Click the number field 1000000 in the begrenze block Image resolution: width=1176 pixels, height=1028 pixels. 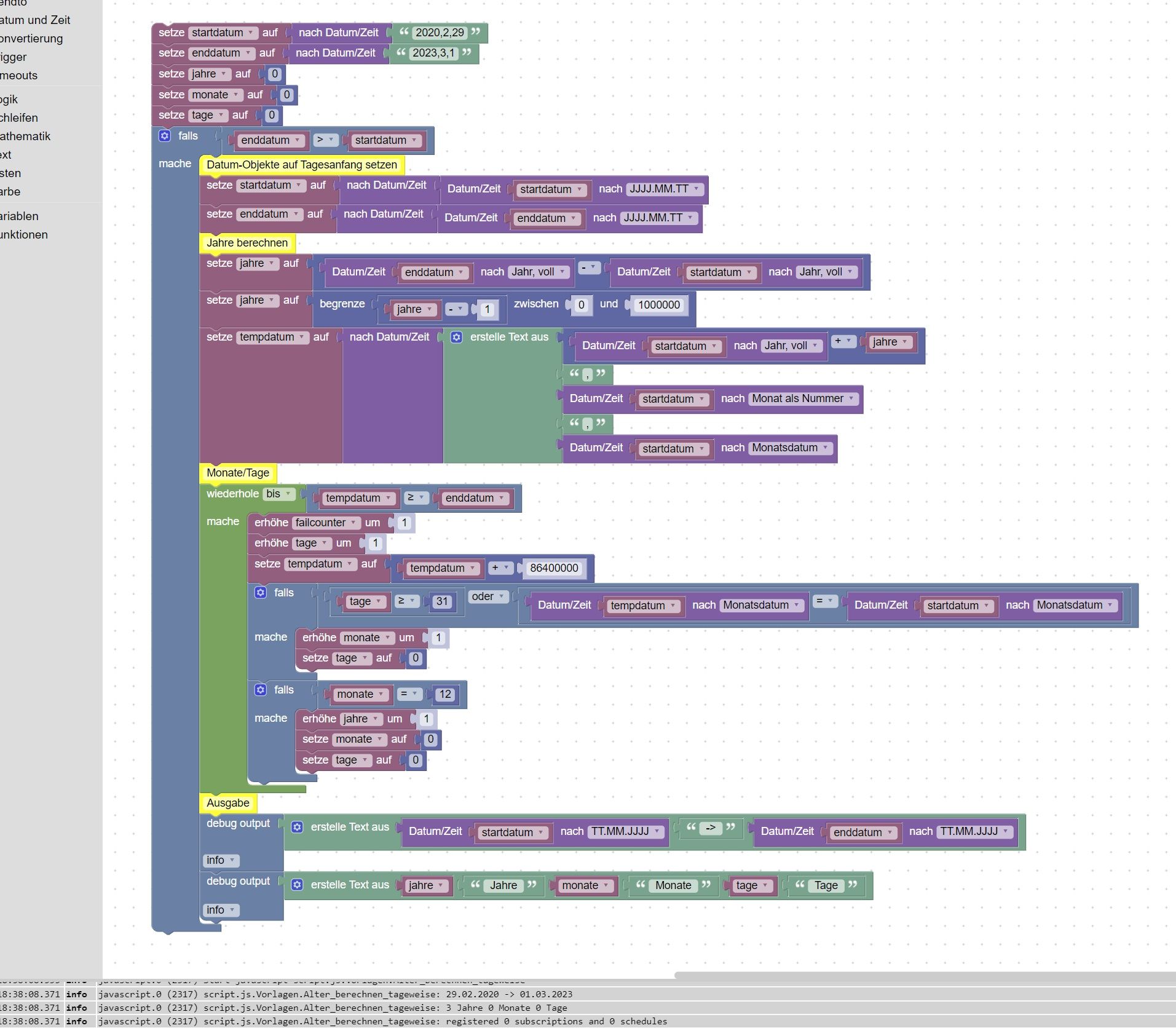click(658, 305)
